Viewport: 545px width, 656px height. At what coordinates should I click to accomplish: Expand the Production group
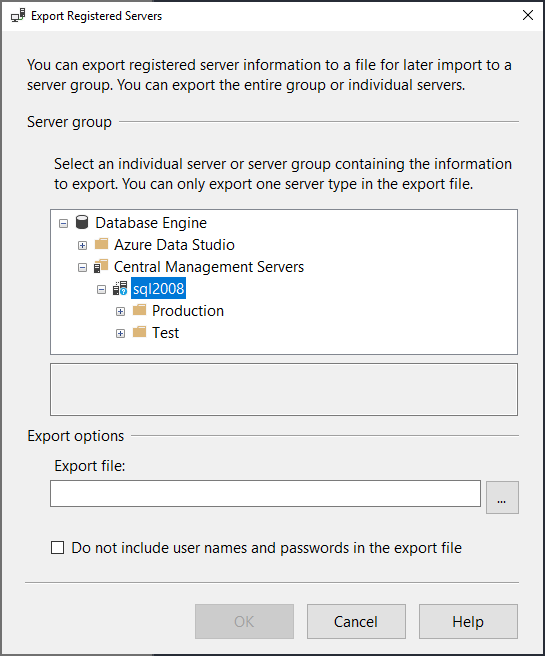click(120, 311)
